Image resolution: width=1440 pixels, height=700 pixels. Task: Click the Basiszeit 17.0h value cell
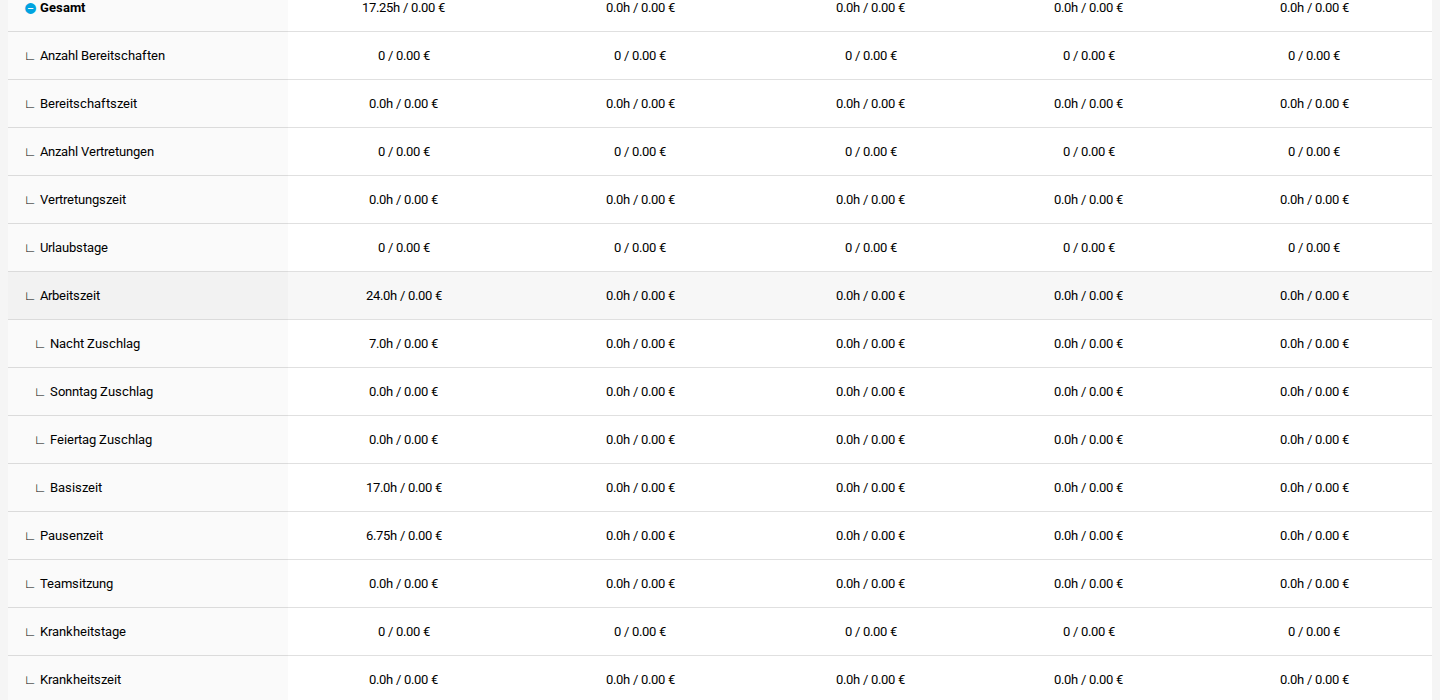404,488
